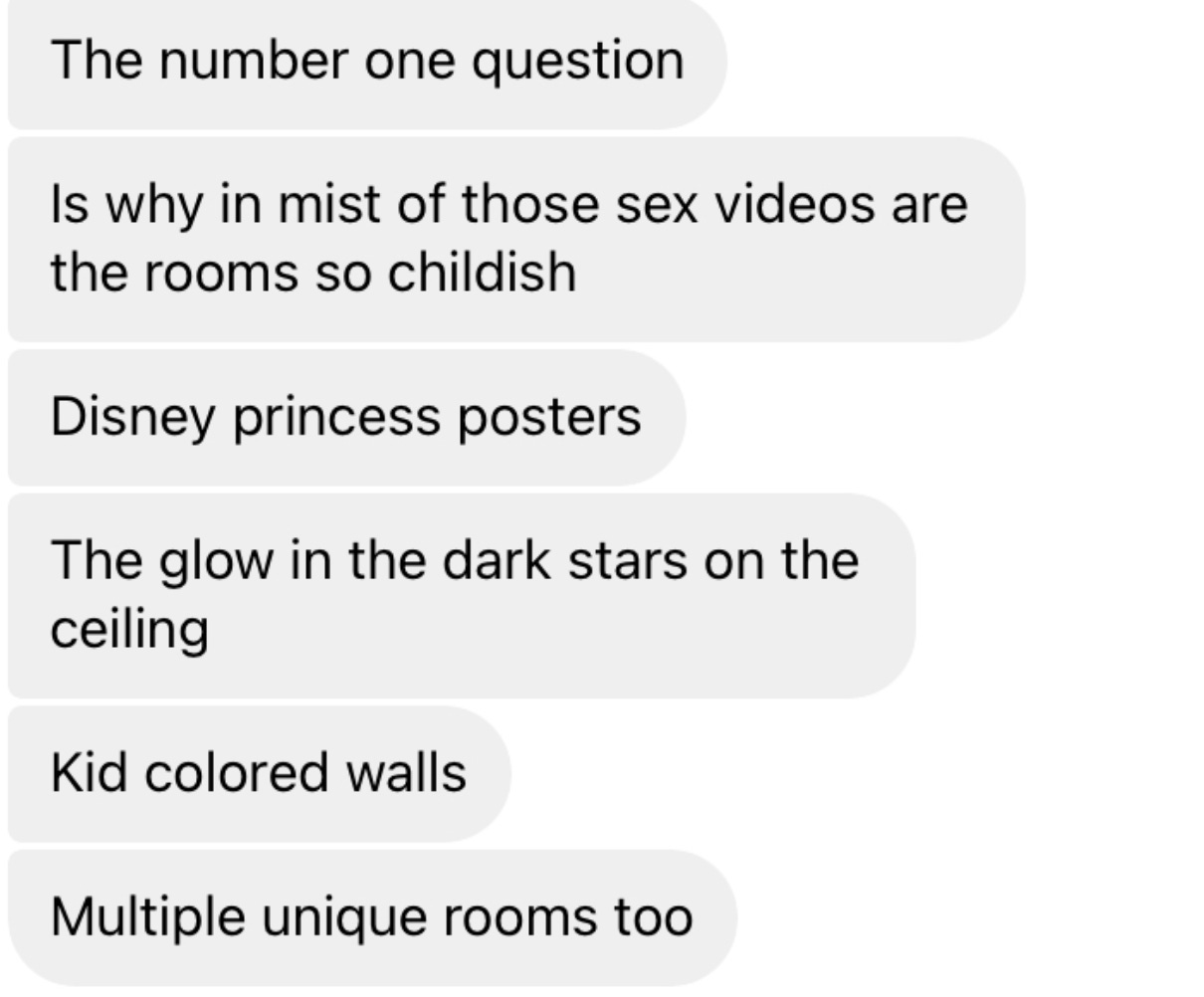
Task: Tap the message beginning "Is why in mist"
Action: [516, 240]
